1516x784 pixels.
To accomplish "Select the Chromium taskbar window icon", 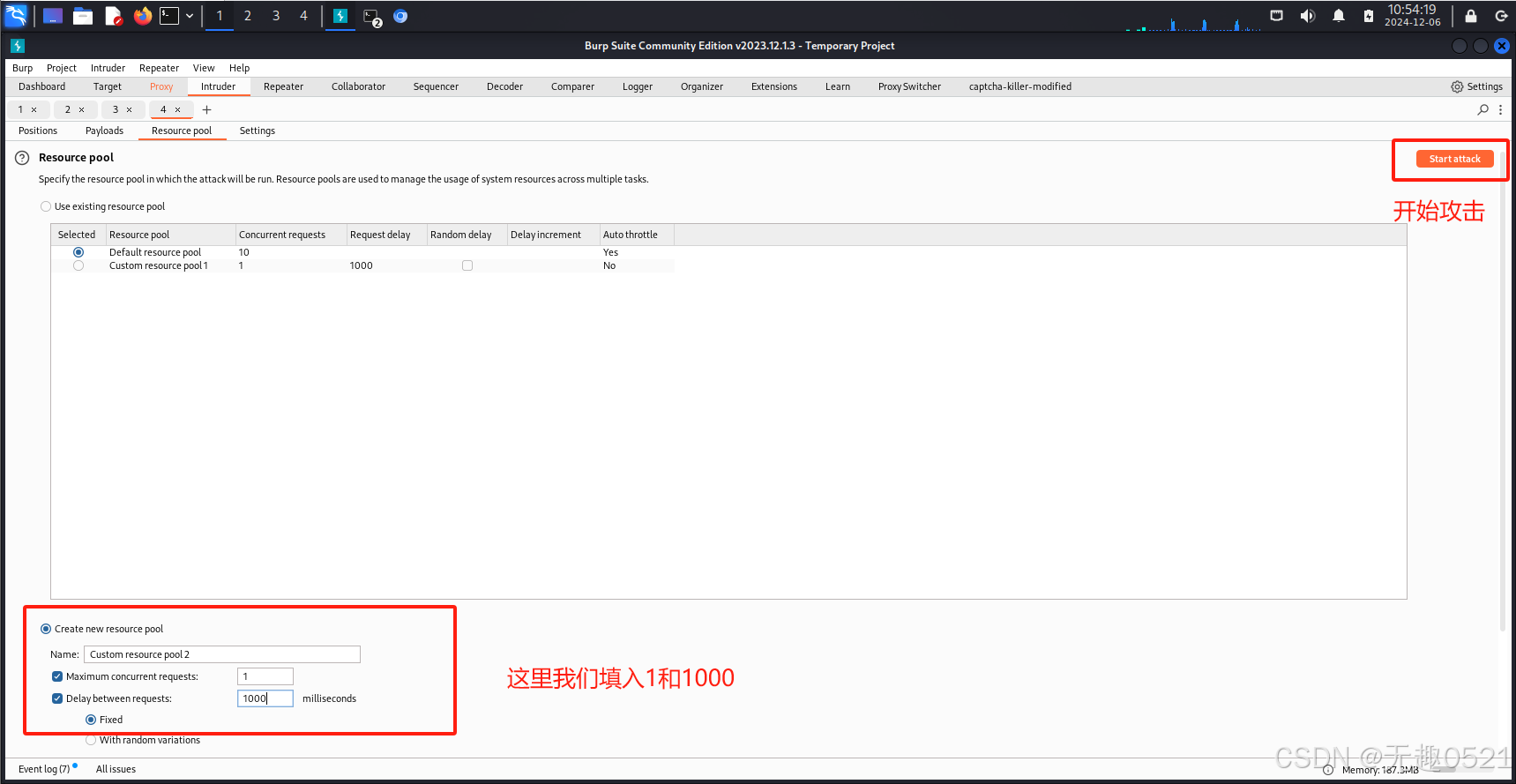I will (400, 16).
